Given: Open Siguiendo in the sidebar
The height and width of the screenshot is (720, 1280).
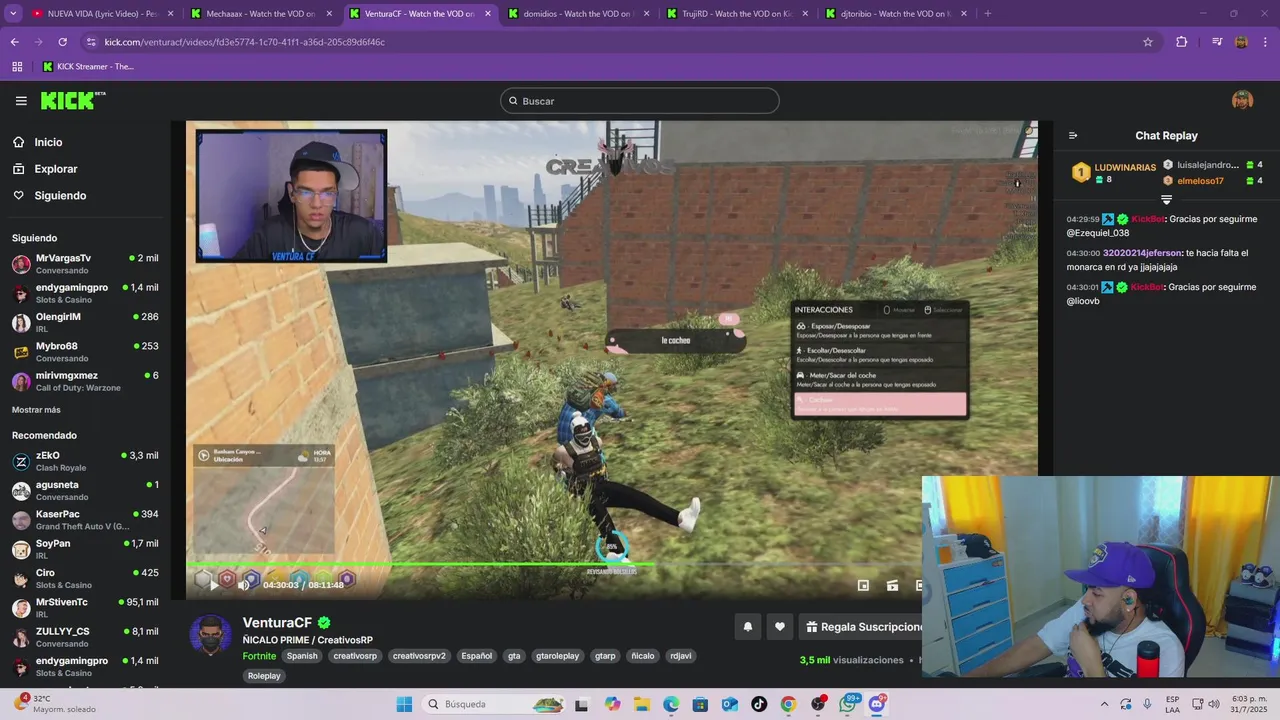Looking at the screenshot, I should [60, 196].
